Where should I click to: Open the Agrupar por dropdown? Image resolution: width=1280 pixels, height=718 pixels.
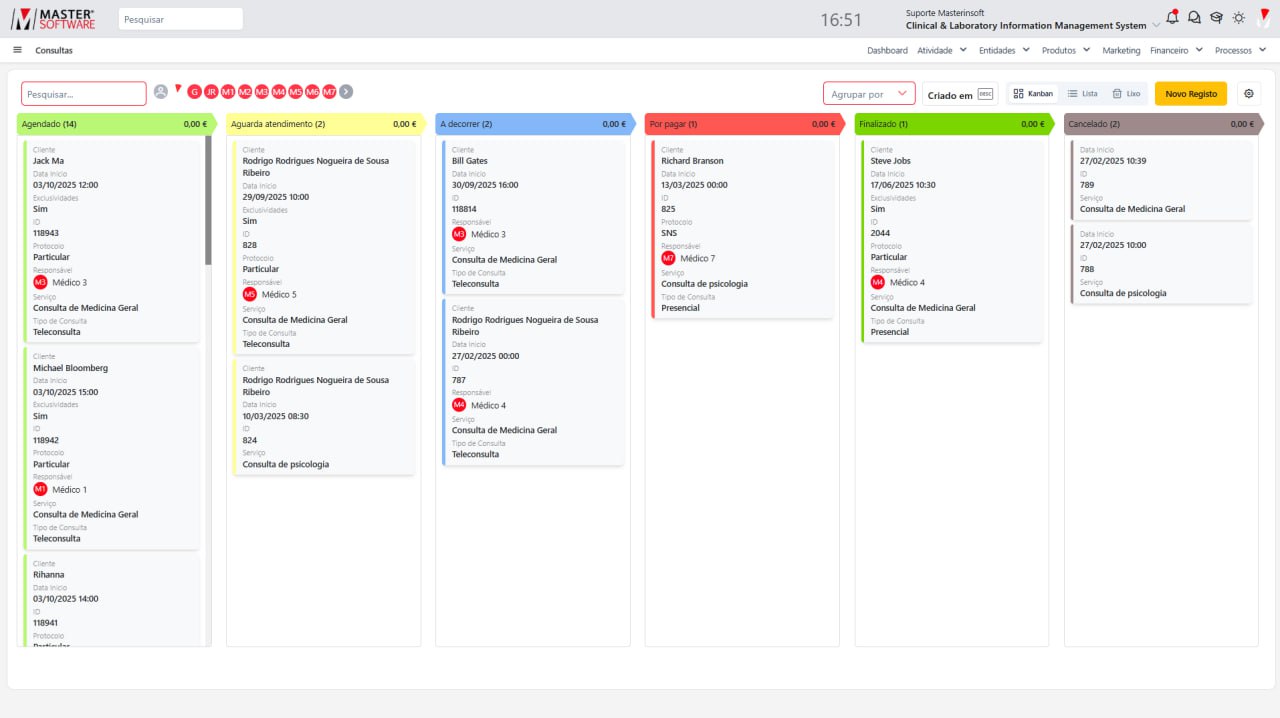click(x=869, y=94)
